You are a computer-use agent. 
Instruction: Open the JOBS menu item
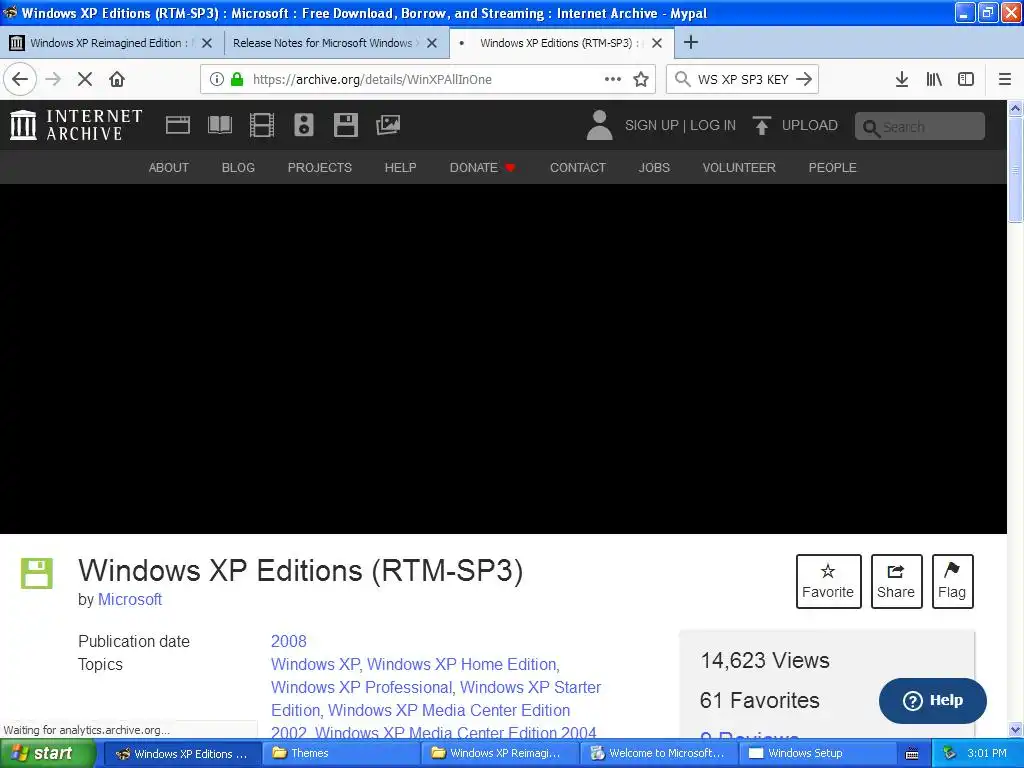[654, 167]
